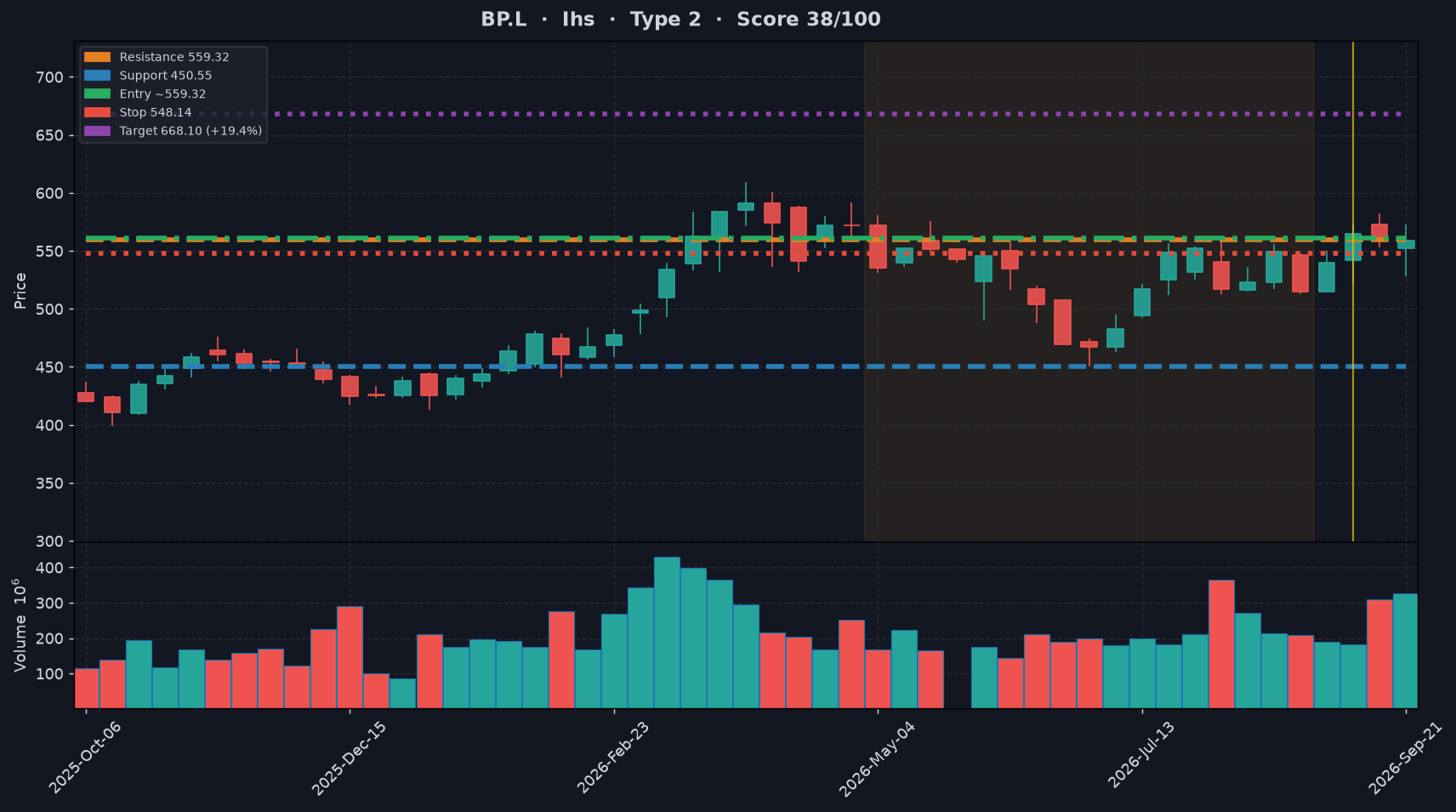
Task: Click the 2026-Feb-23 date axis label
Action: [x=613, y=758]
